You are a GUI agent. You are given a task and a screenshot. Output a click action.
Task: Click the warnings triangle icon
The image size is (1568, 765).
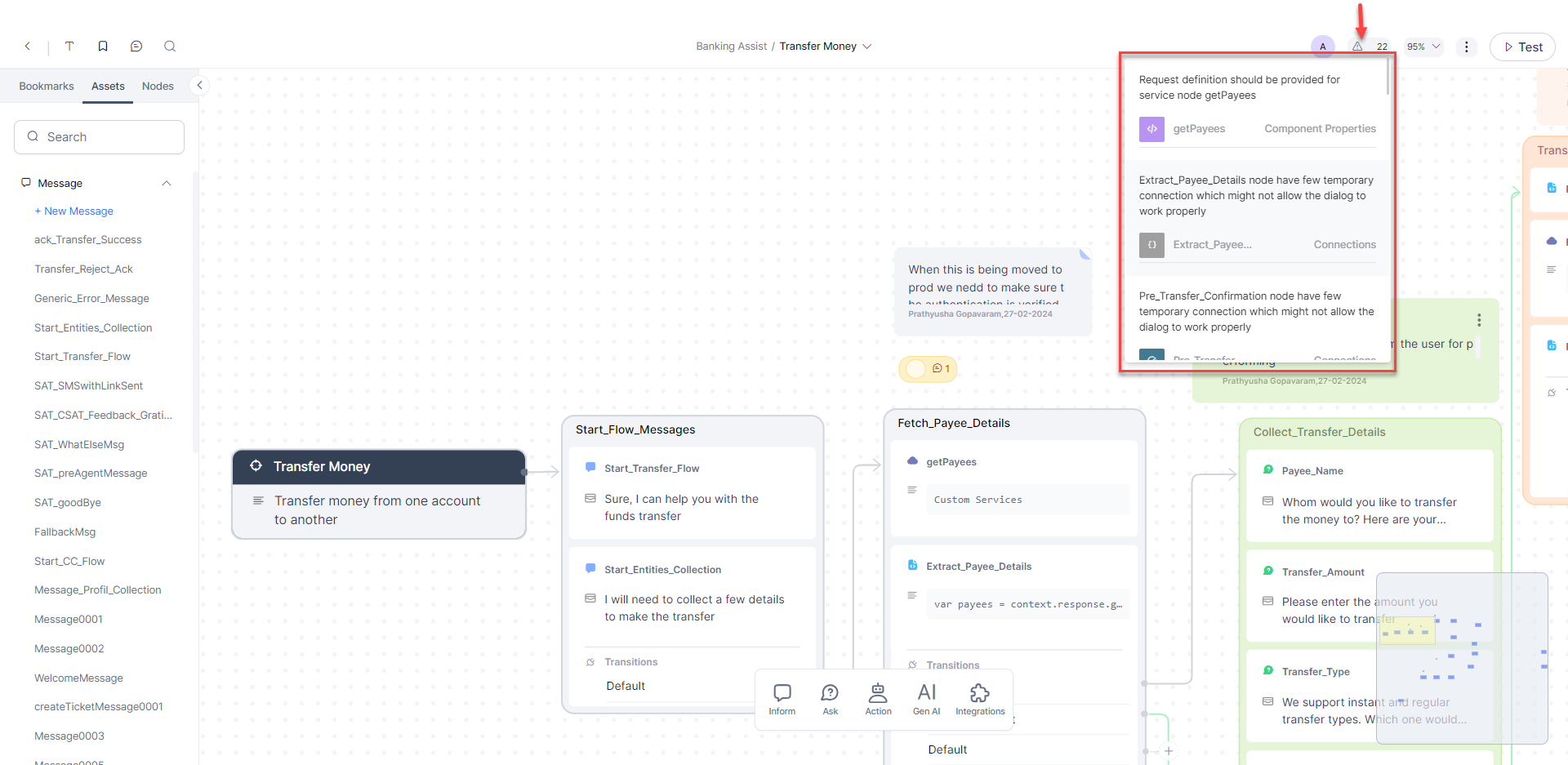tap(1357, 47)
